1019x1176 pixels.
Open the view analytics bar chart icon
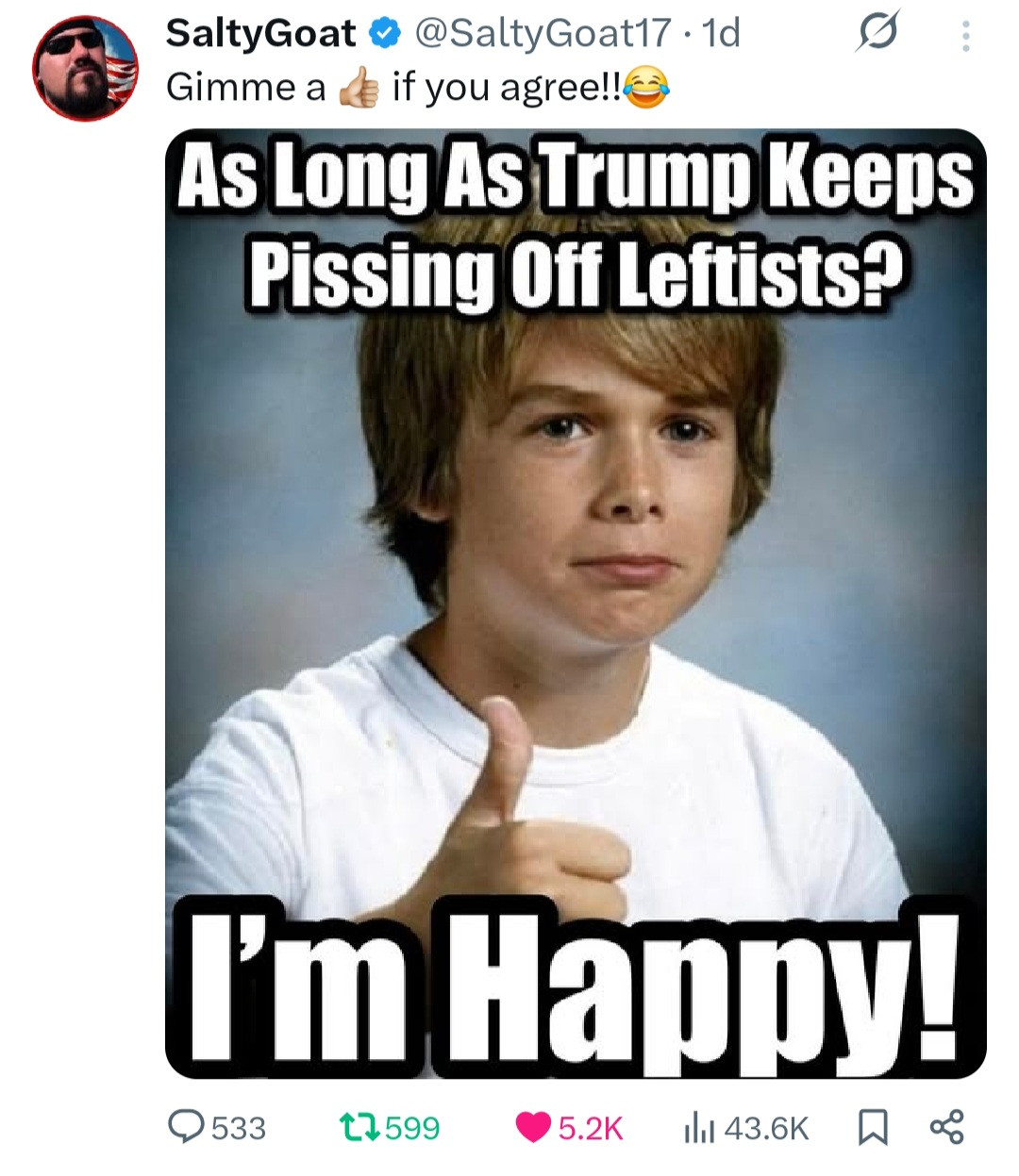pos(697,1127)
